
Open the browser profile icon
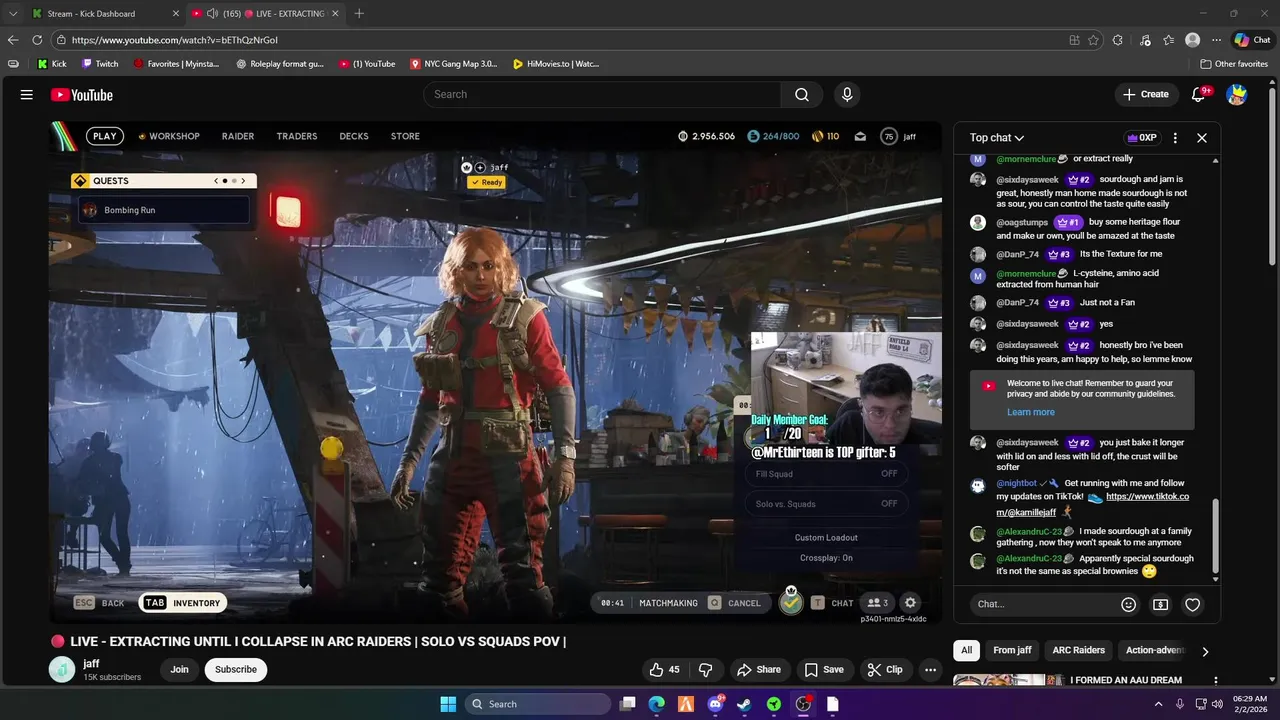coord(1192,40)
